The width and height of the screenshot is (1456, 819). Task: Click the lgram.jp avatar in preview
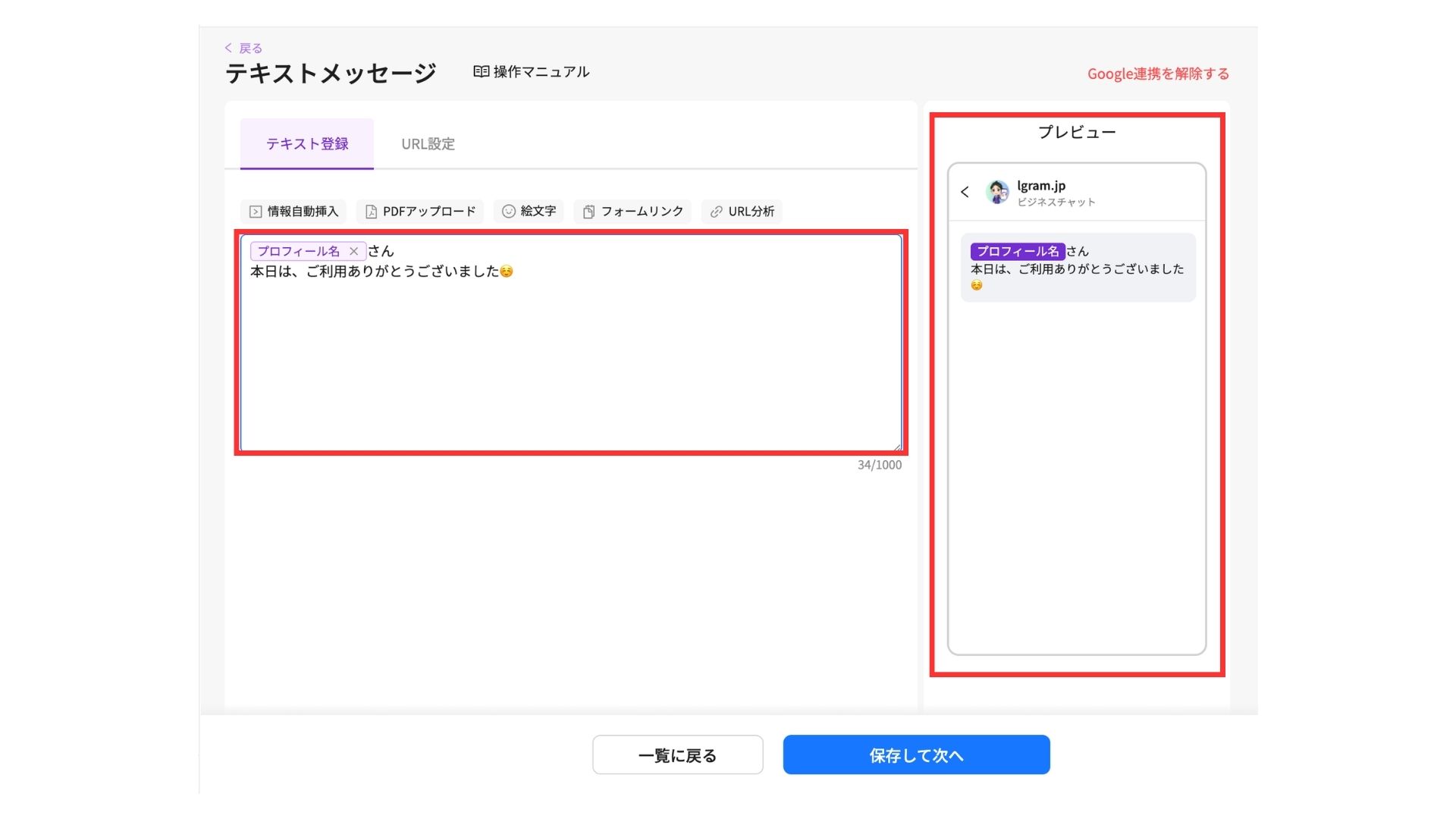pos(996,192)
